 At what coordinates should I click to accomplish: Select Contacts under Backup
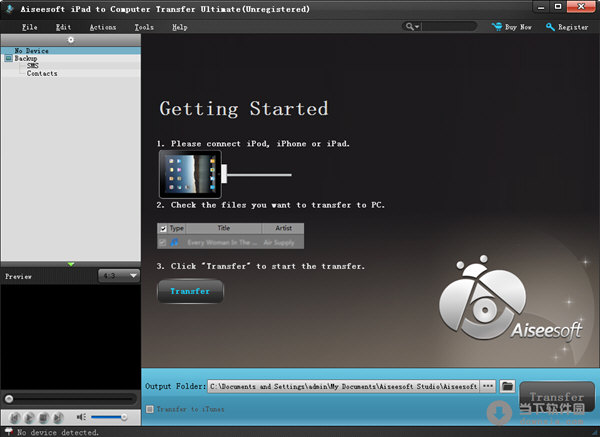(42, 73)
